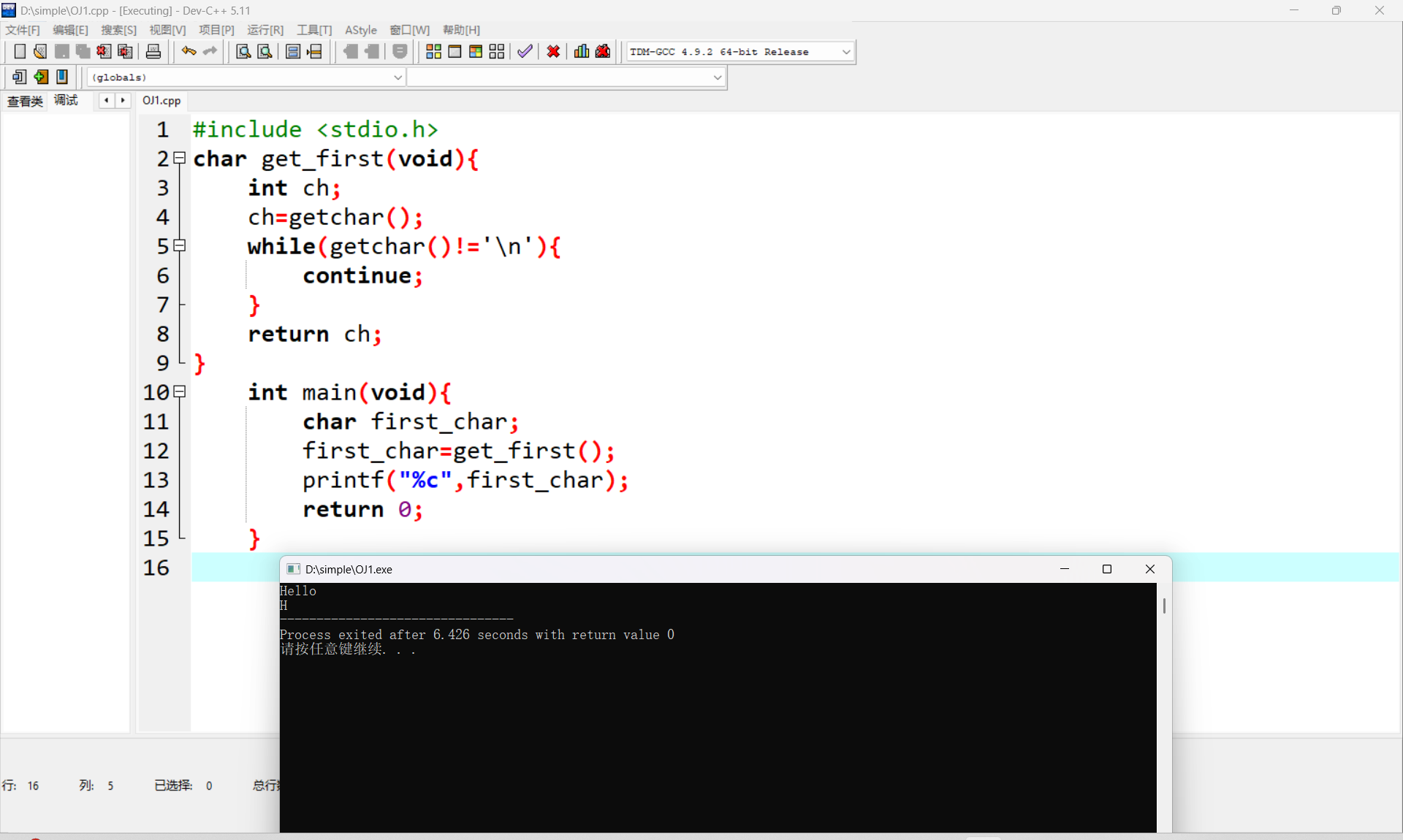This screenshot has width=1403, height=840.
Task: Open the empty member function dropdown
Action: (x=717, y=77)
